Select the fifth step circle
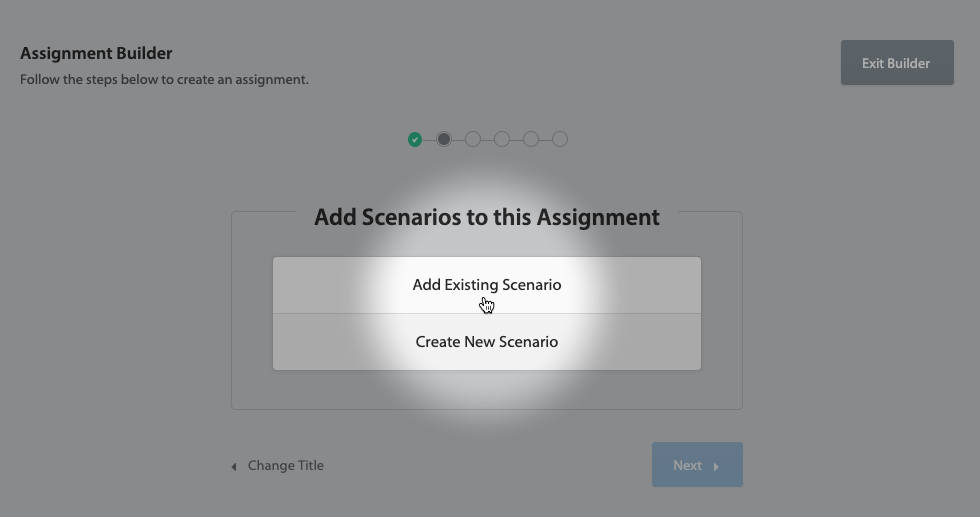Image resolution: width=980 pixels, height=517 pixels. click(x=531, y=139)
